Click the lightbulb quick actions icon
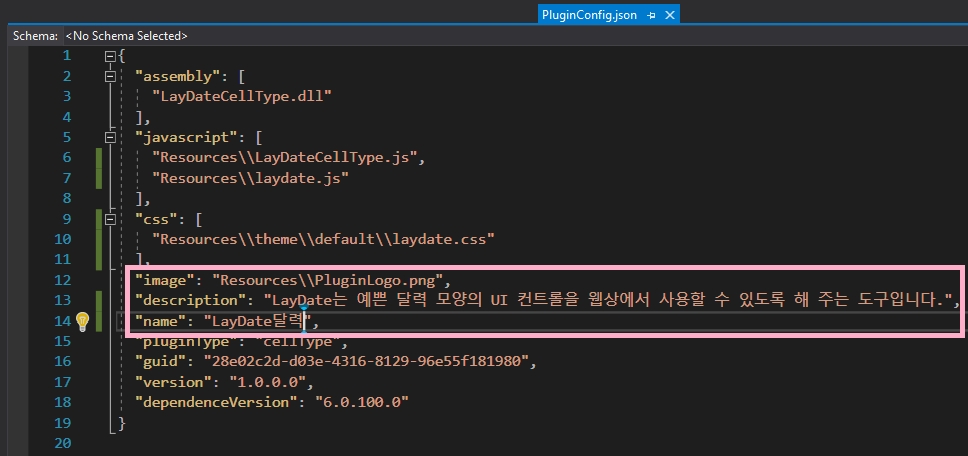968x456 pixels. click(x=83, y=321)
